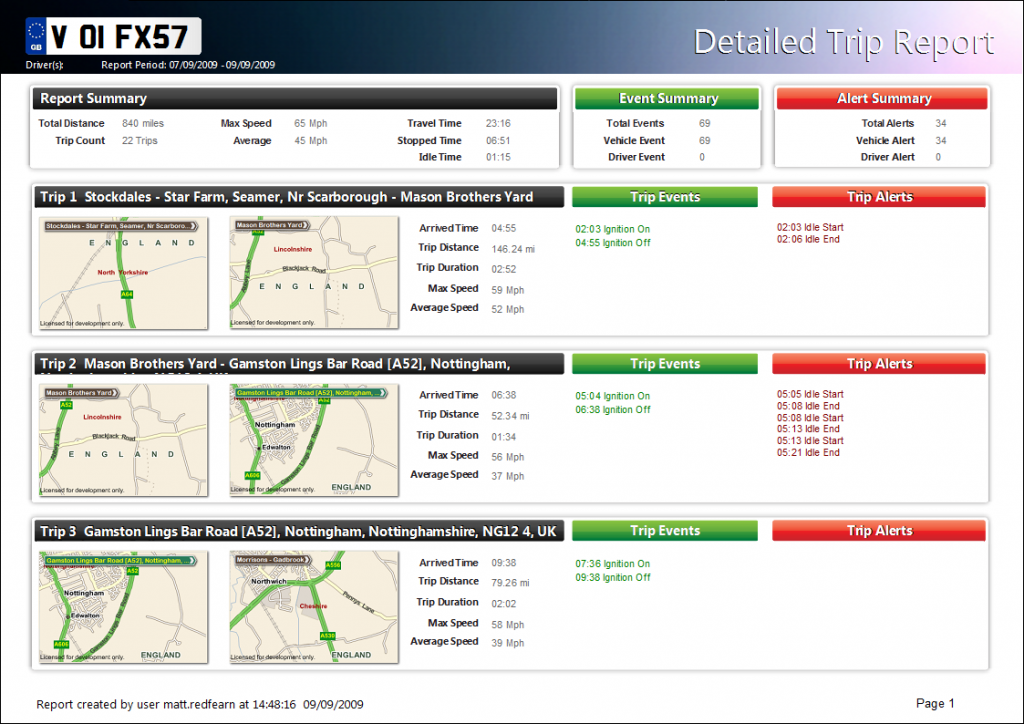Select the 05:21 Idle End alert
Viewport: 1024px width, 724px height.
tap(809, 453)
